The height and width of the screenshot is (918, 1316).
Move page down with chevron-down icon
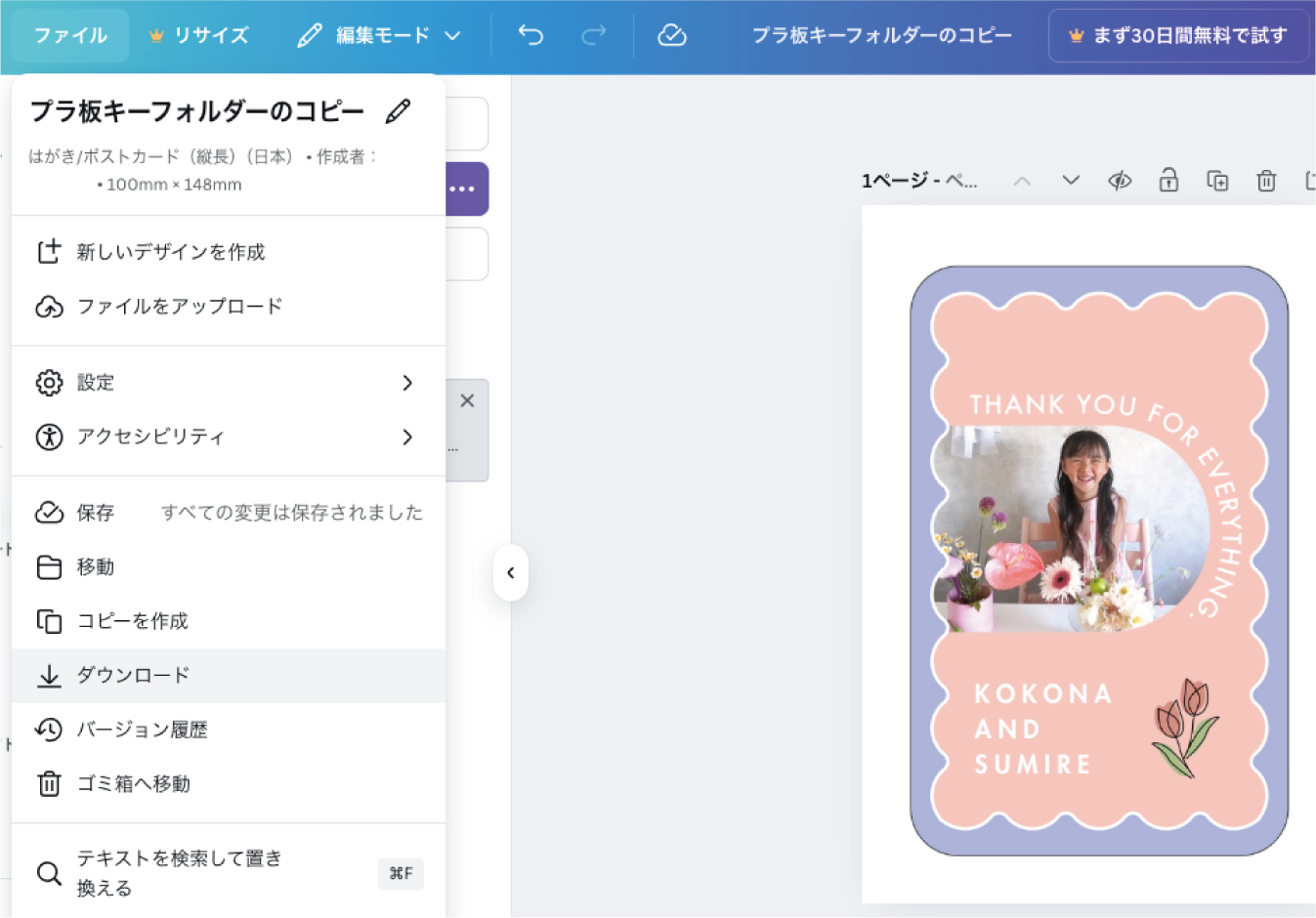[1071, 181]
